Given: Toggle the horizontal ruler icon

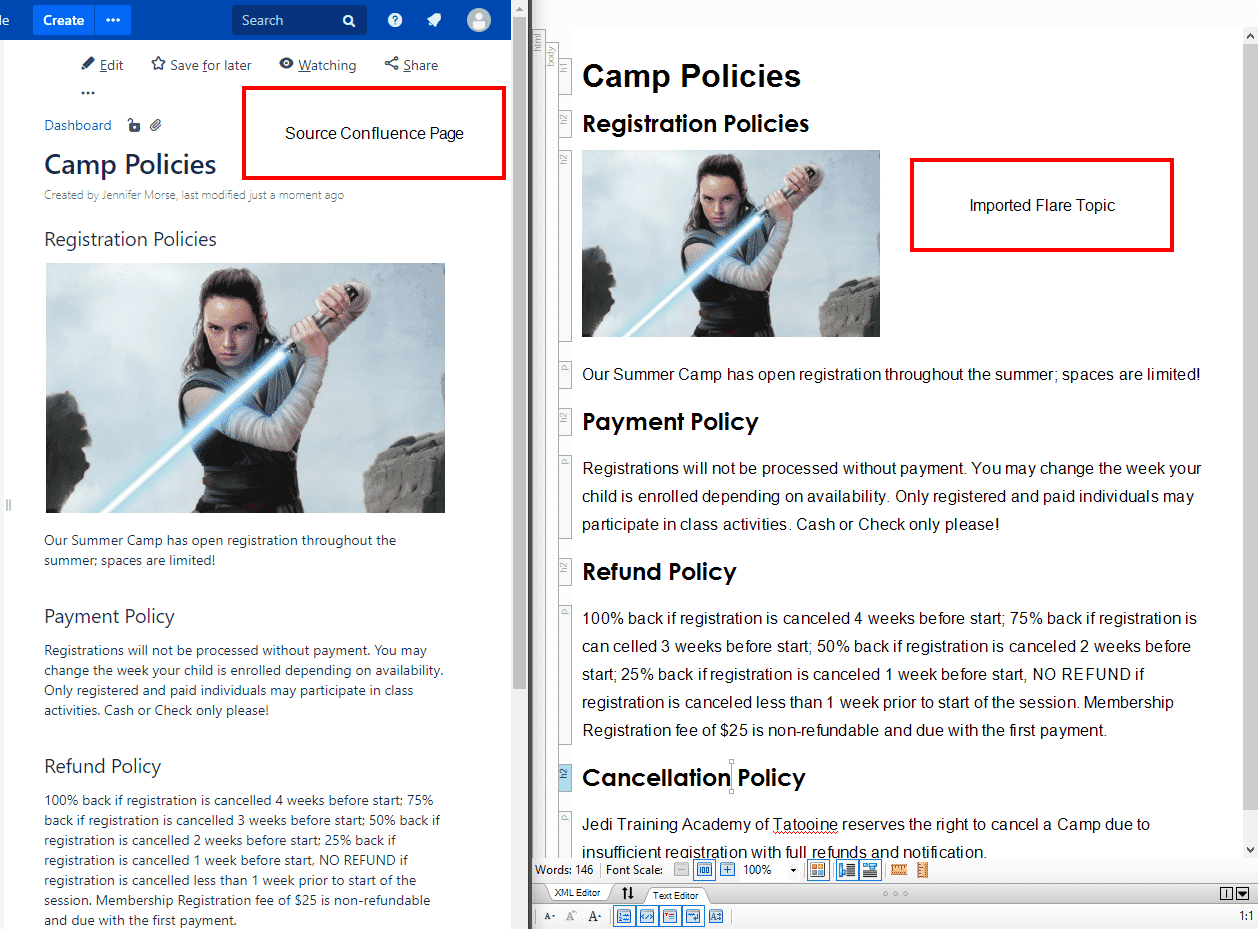Looking at the screenshot, I should click(x=898, y=870).
